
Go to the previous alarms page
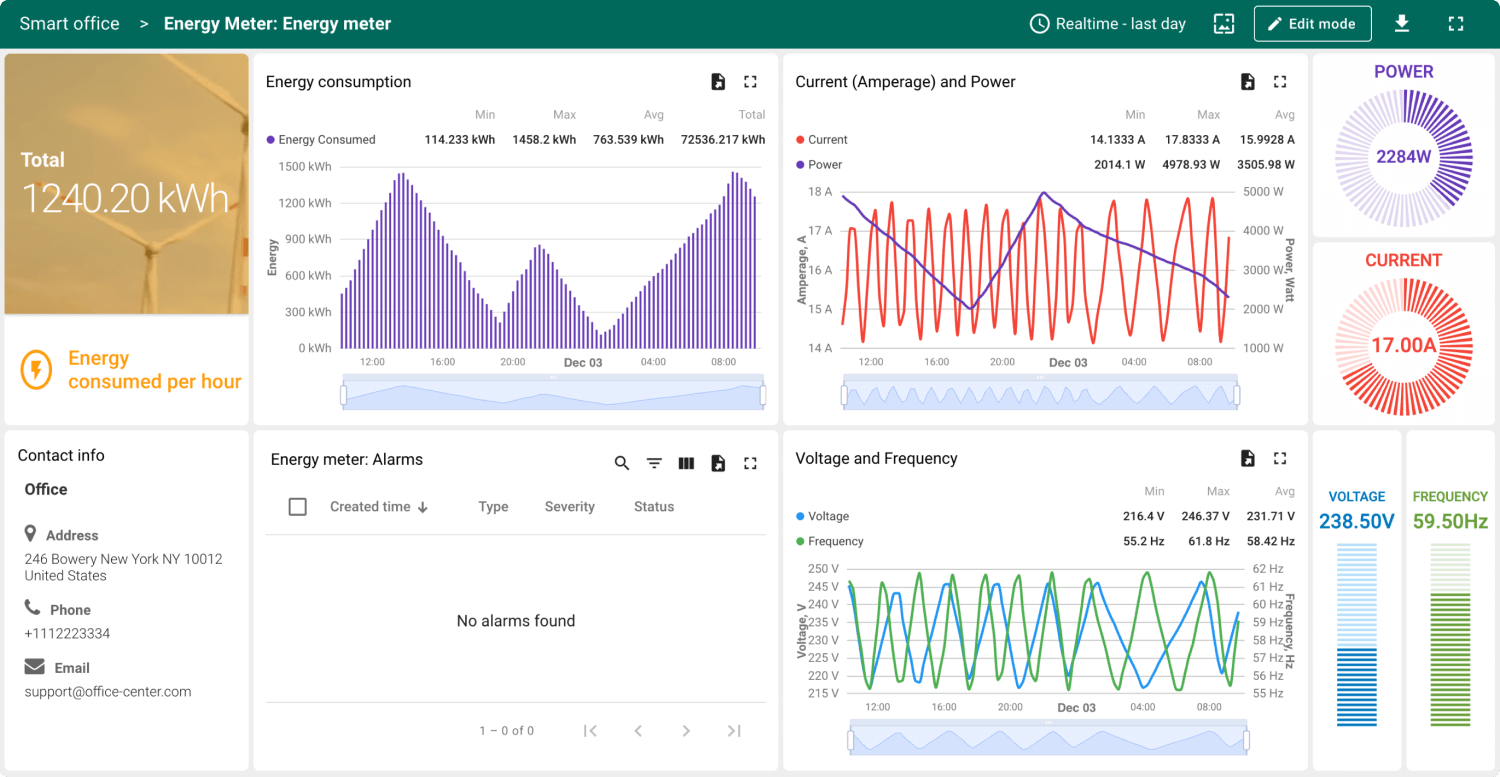[638, 731]
